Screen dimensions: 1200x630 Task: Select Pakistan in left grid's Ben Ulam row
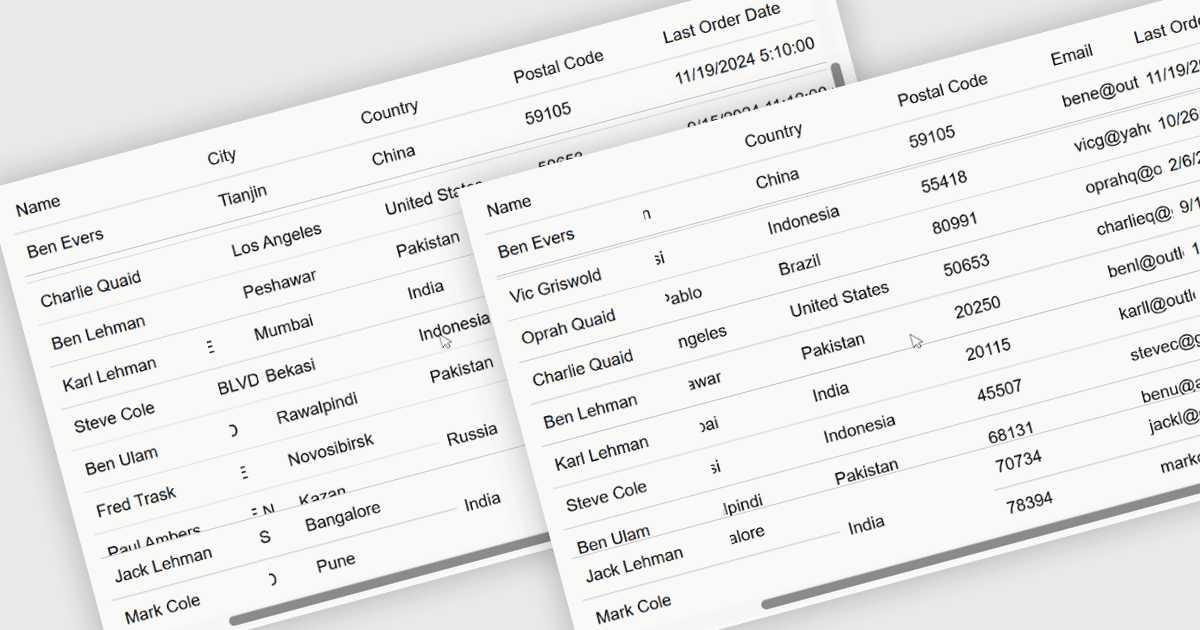tap(461, 371)
